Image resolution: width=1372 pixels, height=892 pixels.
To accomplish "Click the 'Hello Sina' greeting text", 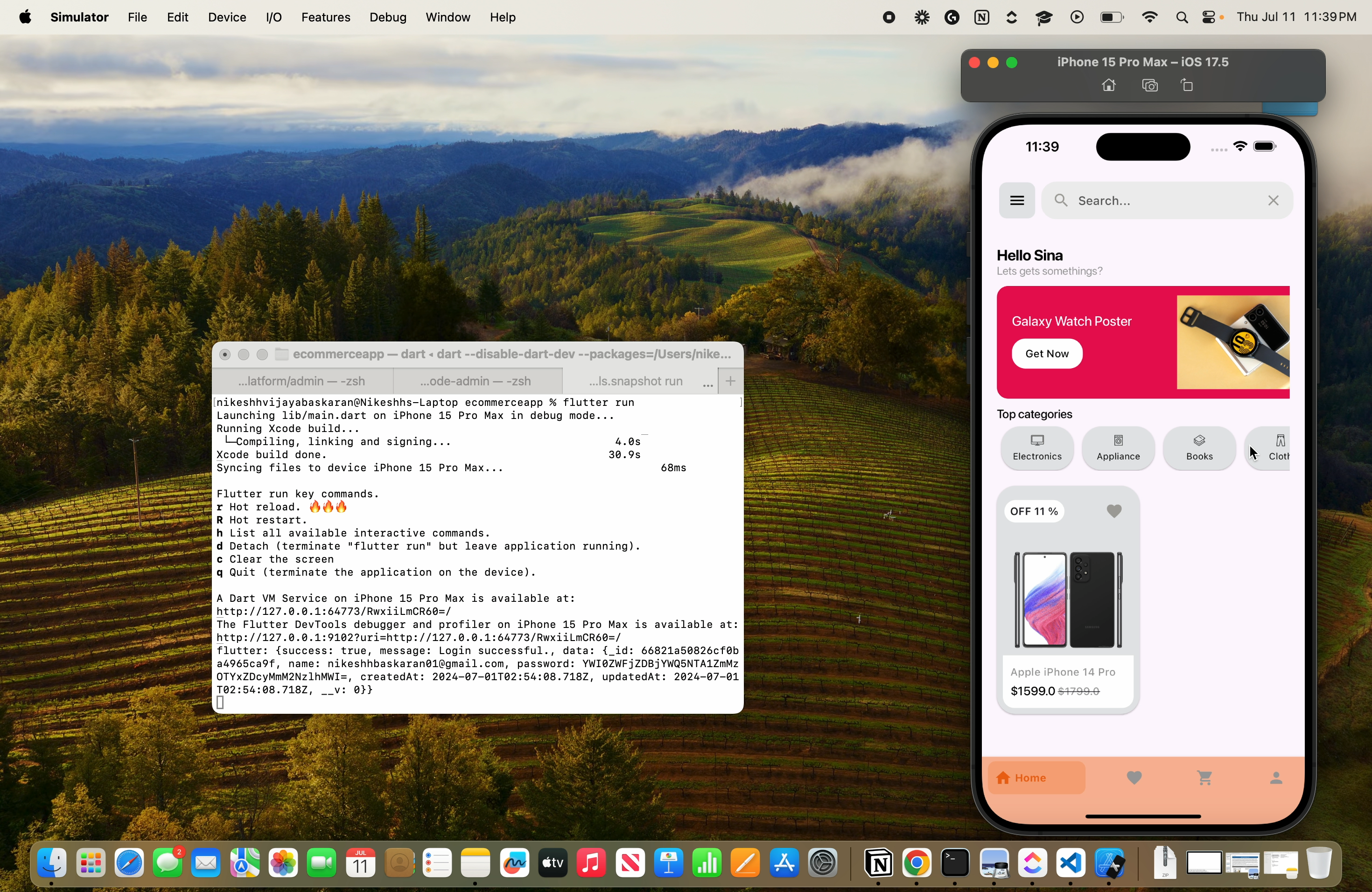I will tap(1029, 255).
